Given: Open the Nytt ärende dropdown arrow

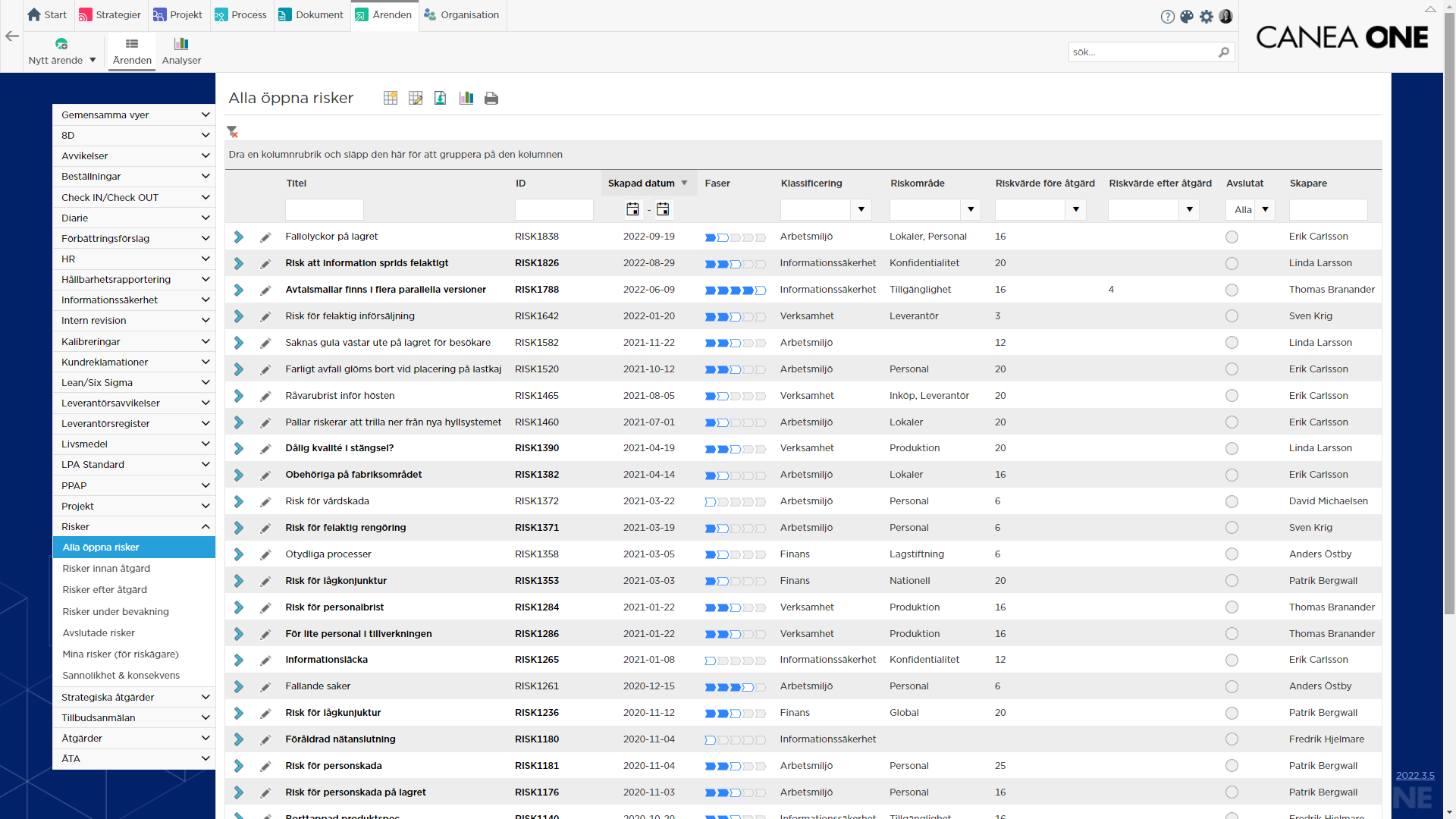Looking at the screenshot, I should [x=93, y=61].
